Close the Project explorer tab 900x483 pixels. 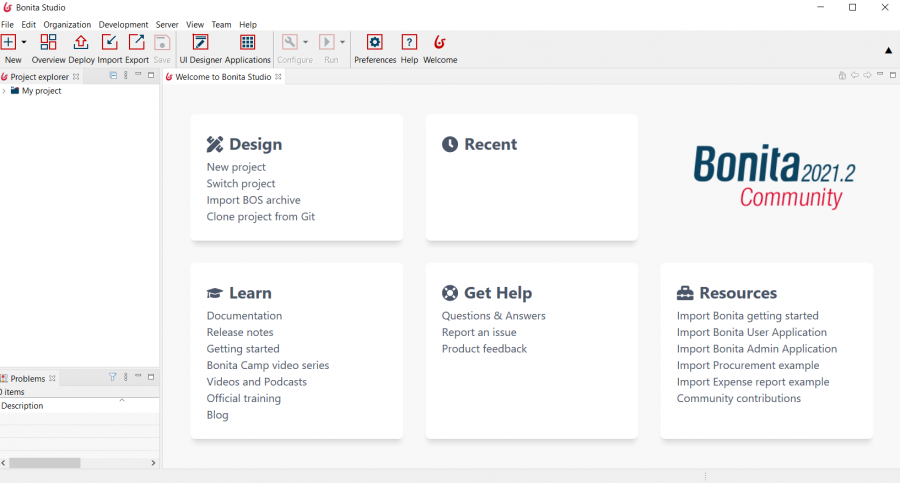point(76,76)
